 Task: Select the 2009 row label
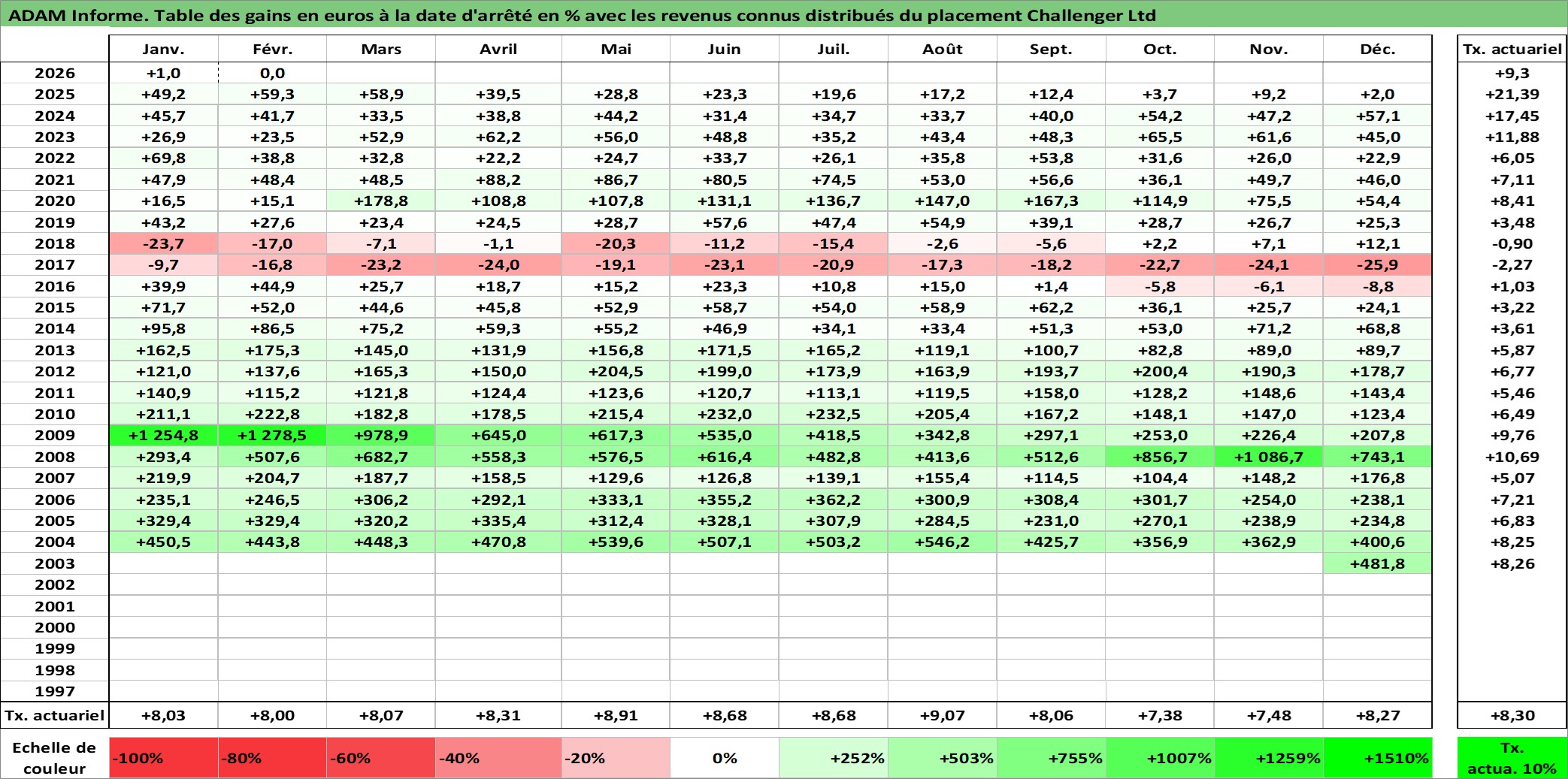pos(55,435)
